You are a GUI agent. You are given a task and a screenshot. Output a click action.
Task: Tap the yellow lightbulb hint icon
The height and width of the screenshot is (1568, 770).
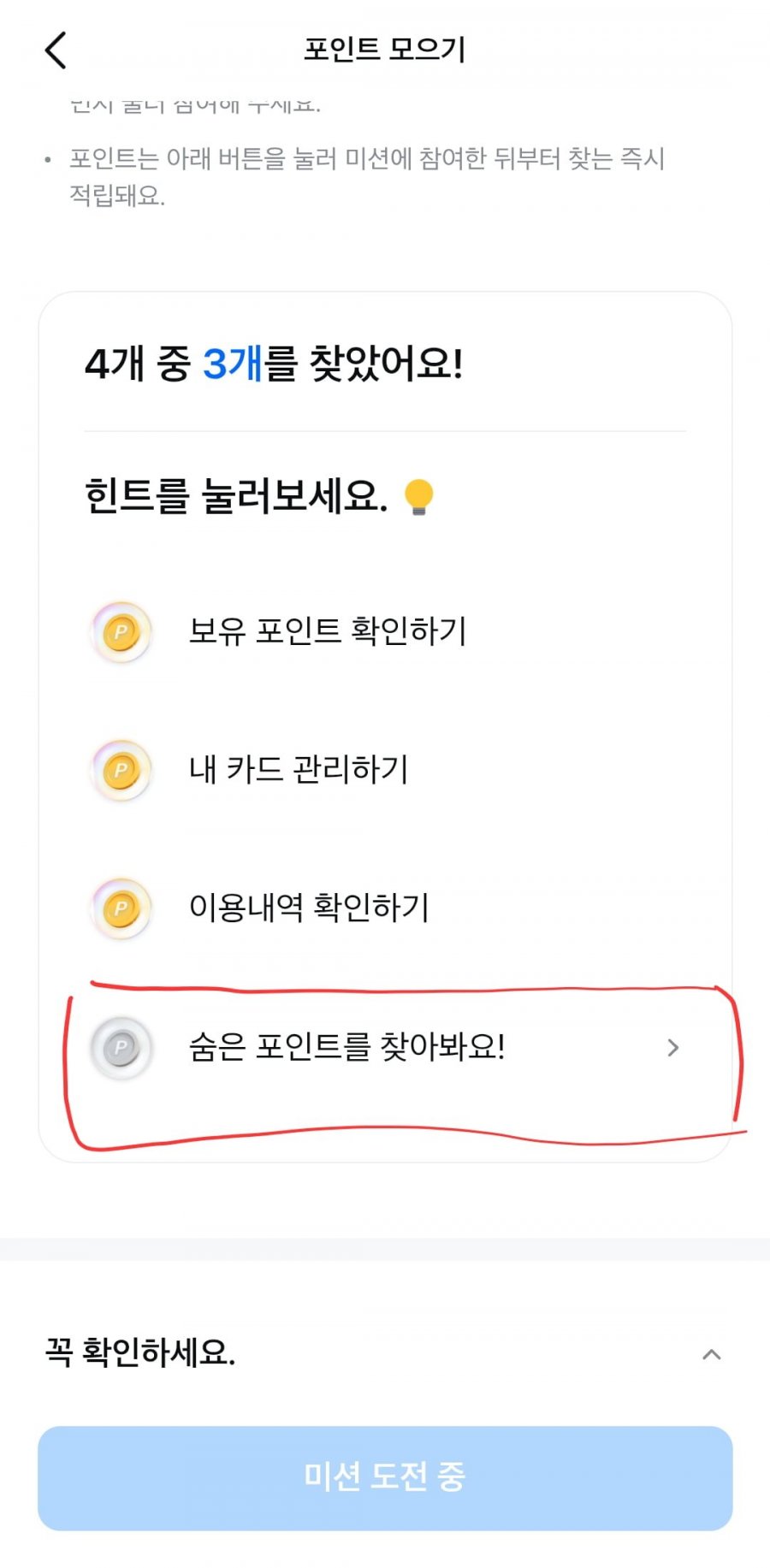point(418,497)
